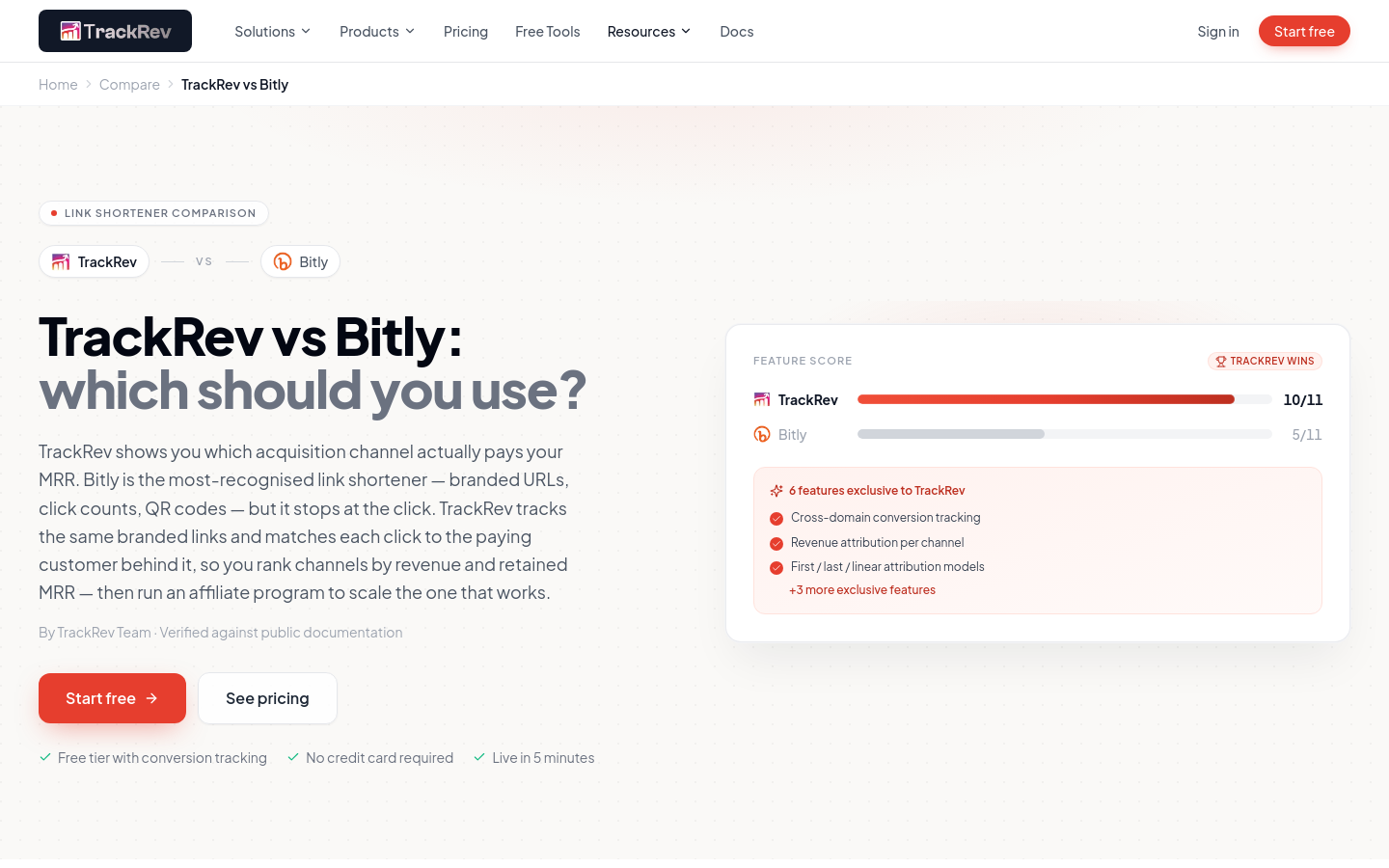The height and width of the screenshot is (868, 1389).
Task: Click the check beside Cross-domain conversion tracking
Action: [x=776, y=519]
